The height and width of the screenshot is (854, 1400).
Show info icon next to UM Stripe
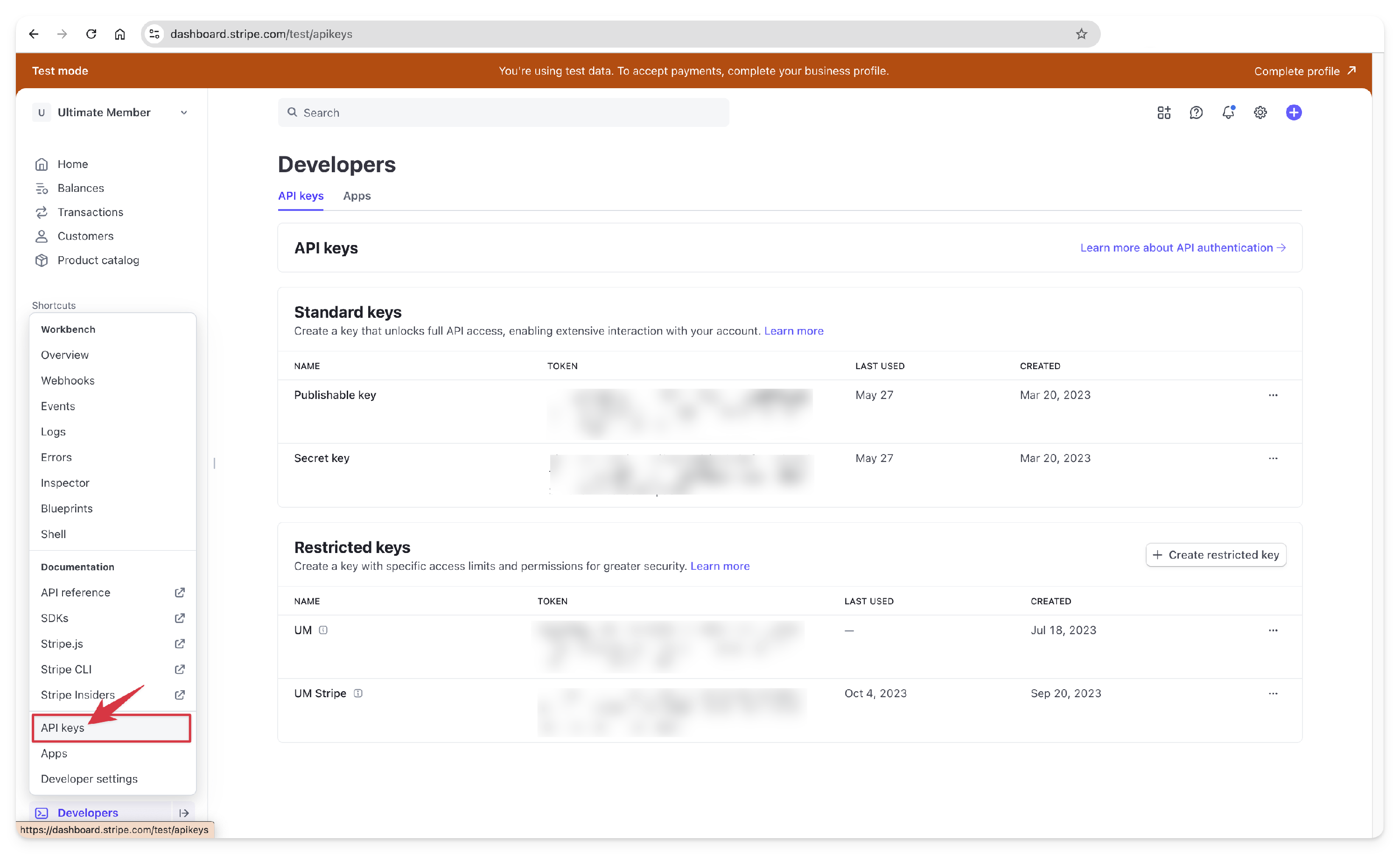click(x=358, y=693)
